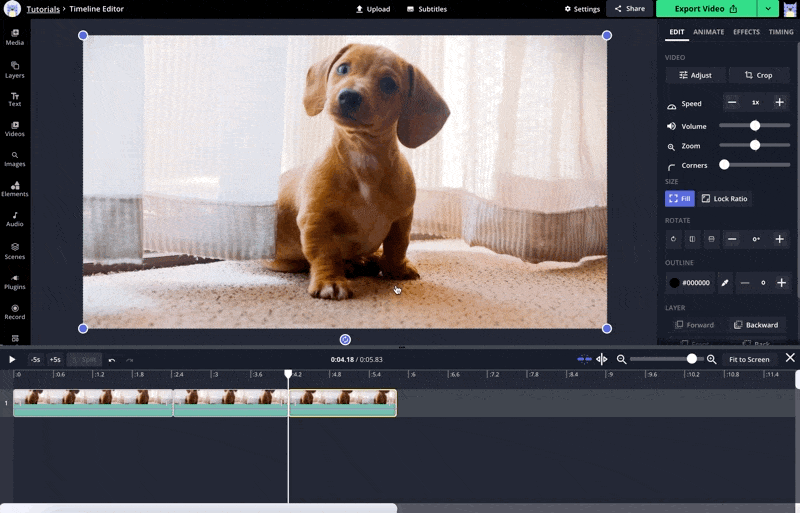The image size is (800, 513).
Task: Select the Text tool in sidebar
Action: (15, 98)
